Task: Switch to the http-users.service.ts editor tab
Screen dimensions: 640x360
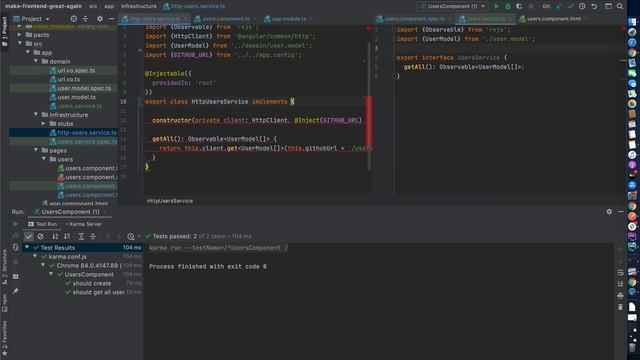Action: click(154, 19)
